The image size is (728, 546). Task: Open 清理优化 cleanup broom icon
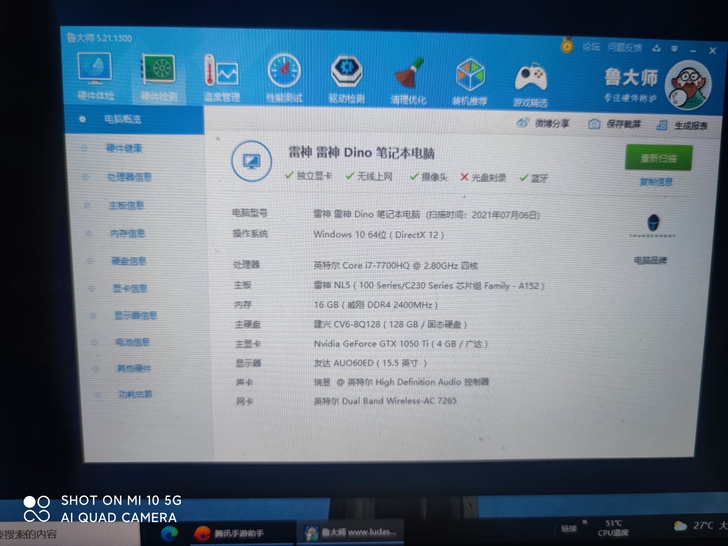click(409, 80)
